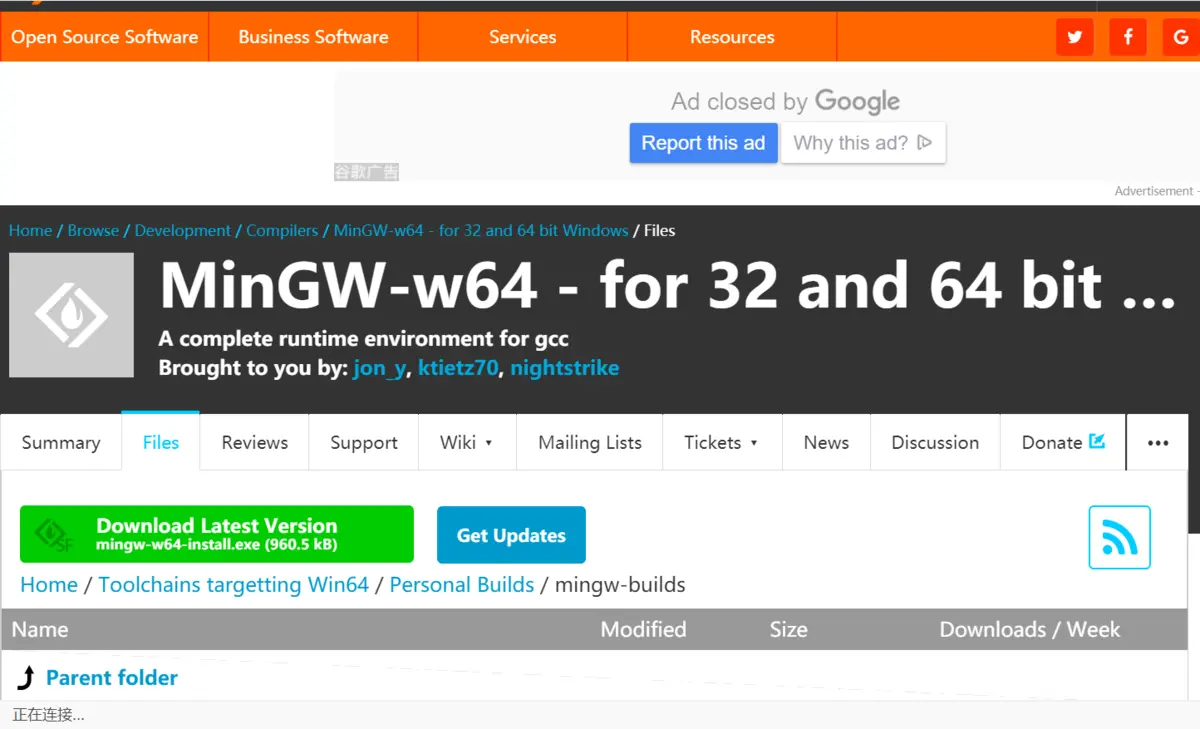Go to the Reviews tab
The height and width of the screenshot is (729, 1200).
click(x=255, y=442)
